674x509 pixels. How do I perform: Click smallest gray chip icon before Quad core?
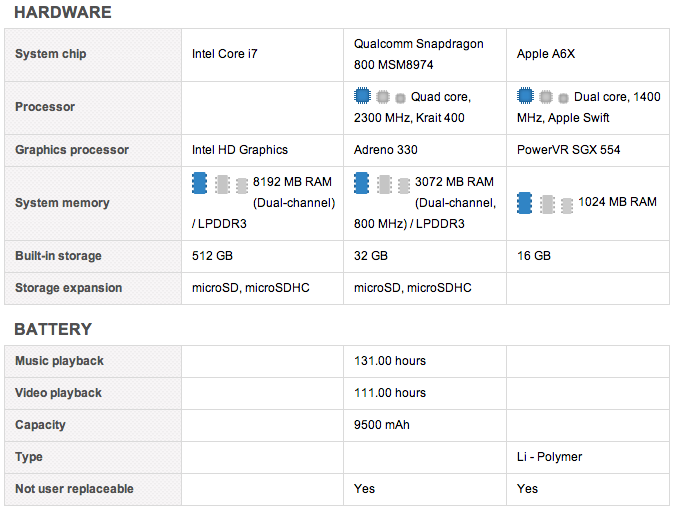tap(400, 98)
